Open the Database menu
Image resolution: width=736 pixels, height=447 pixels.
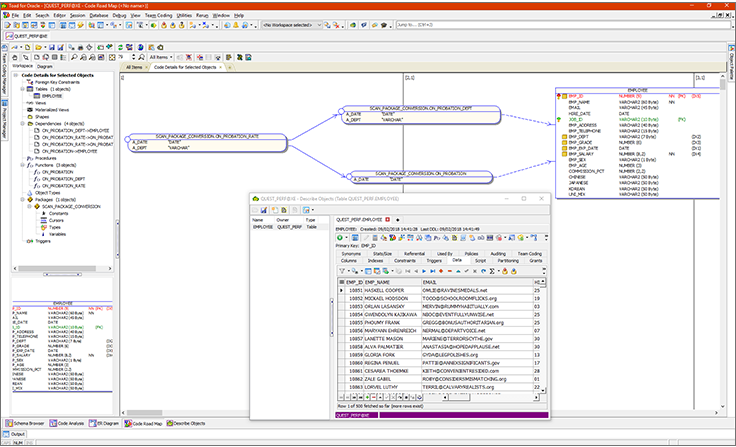[98, 16]
